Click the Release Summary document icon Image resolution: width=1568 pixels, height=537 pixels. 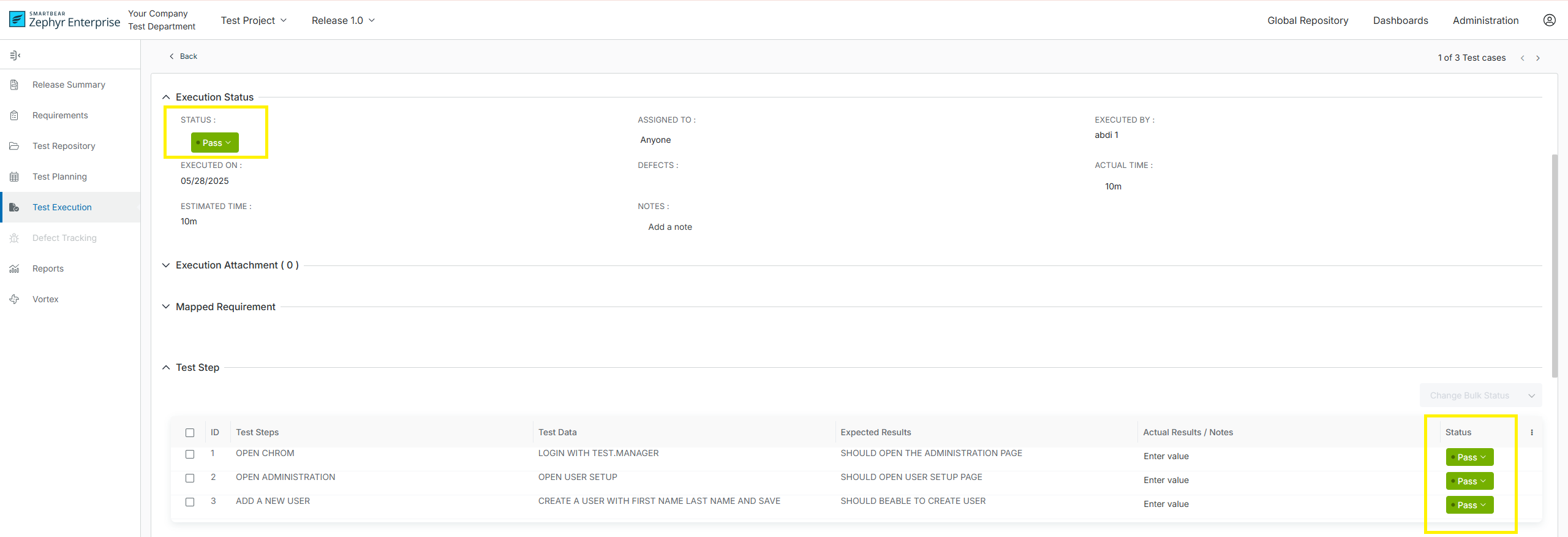(14, 85)
